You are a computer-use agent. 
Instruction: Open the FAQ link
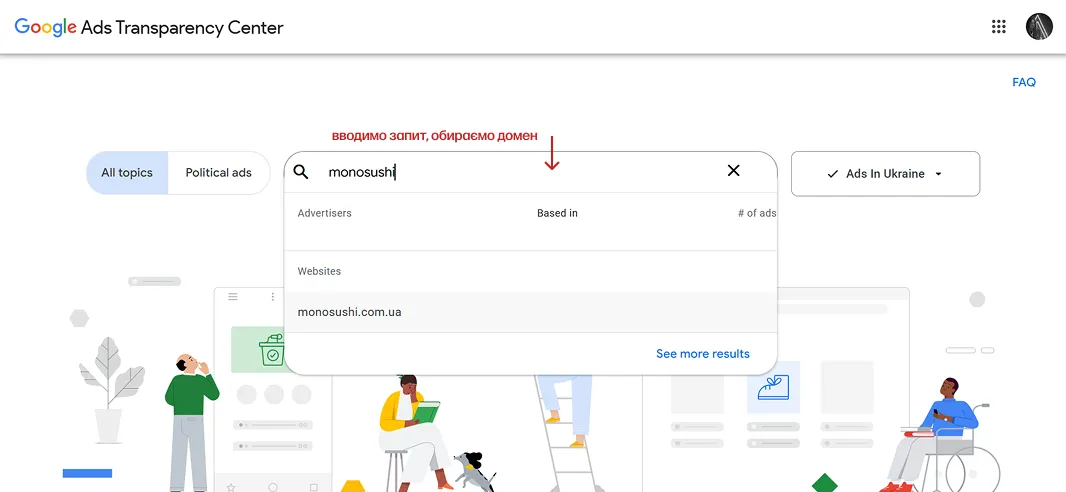point(1024,82)
